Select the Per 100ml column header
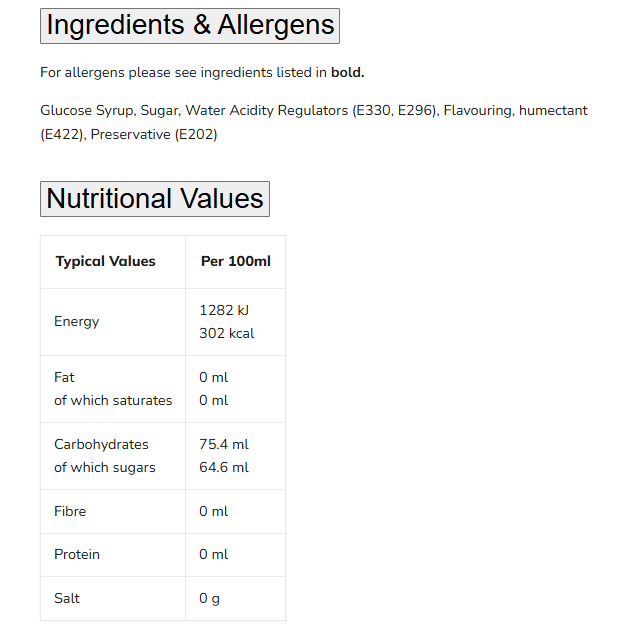The height and width of the screenshot is (626, 626). click(235, 261)
